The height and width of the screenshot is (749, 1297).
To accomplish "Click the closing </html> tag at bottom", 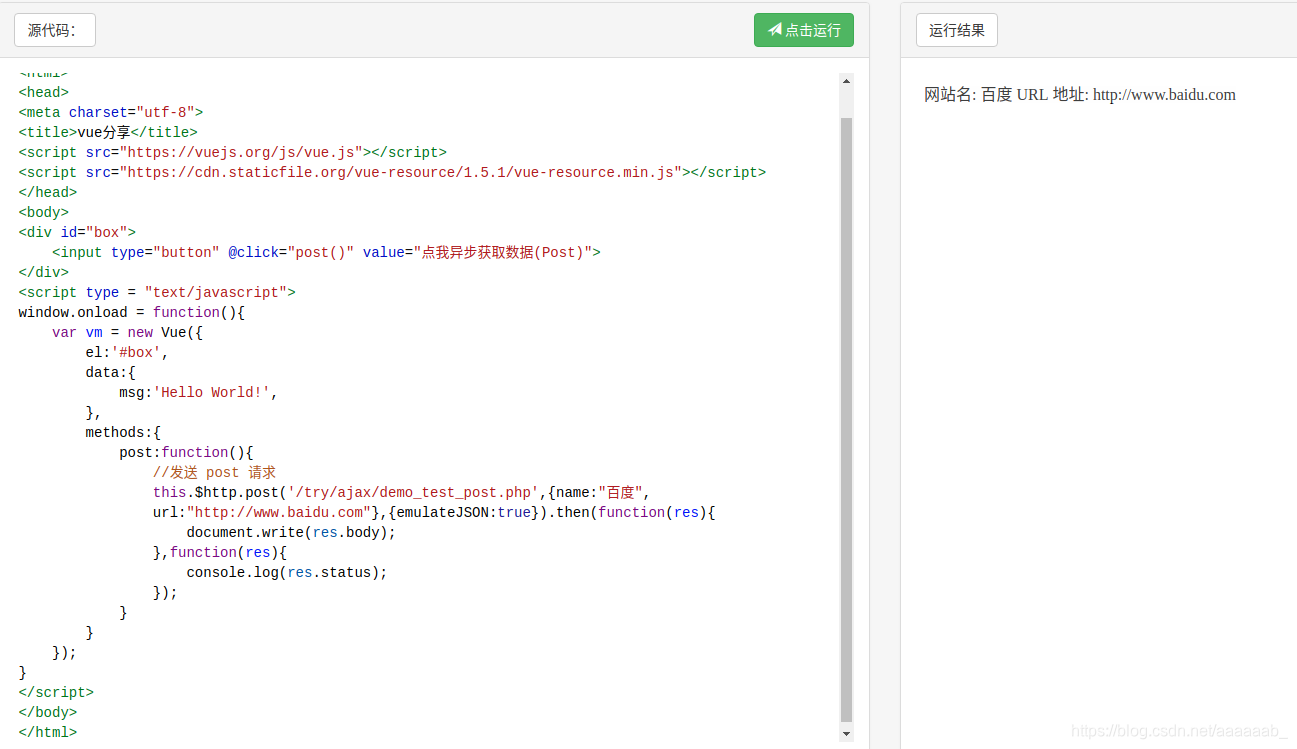I will coord(47,732).
